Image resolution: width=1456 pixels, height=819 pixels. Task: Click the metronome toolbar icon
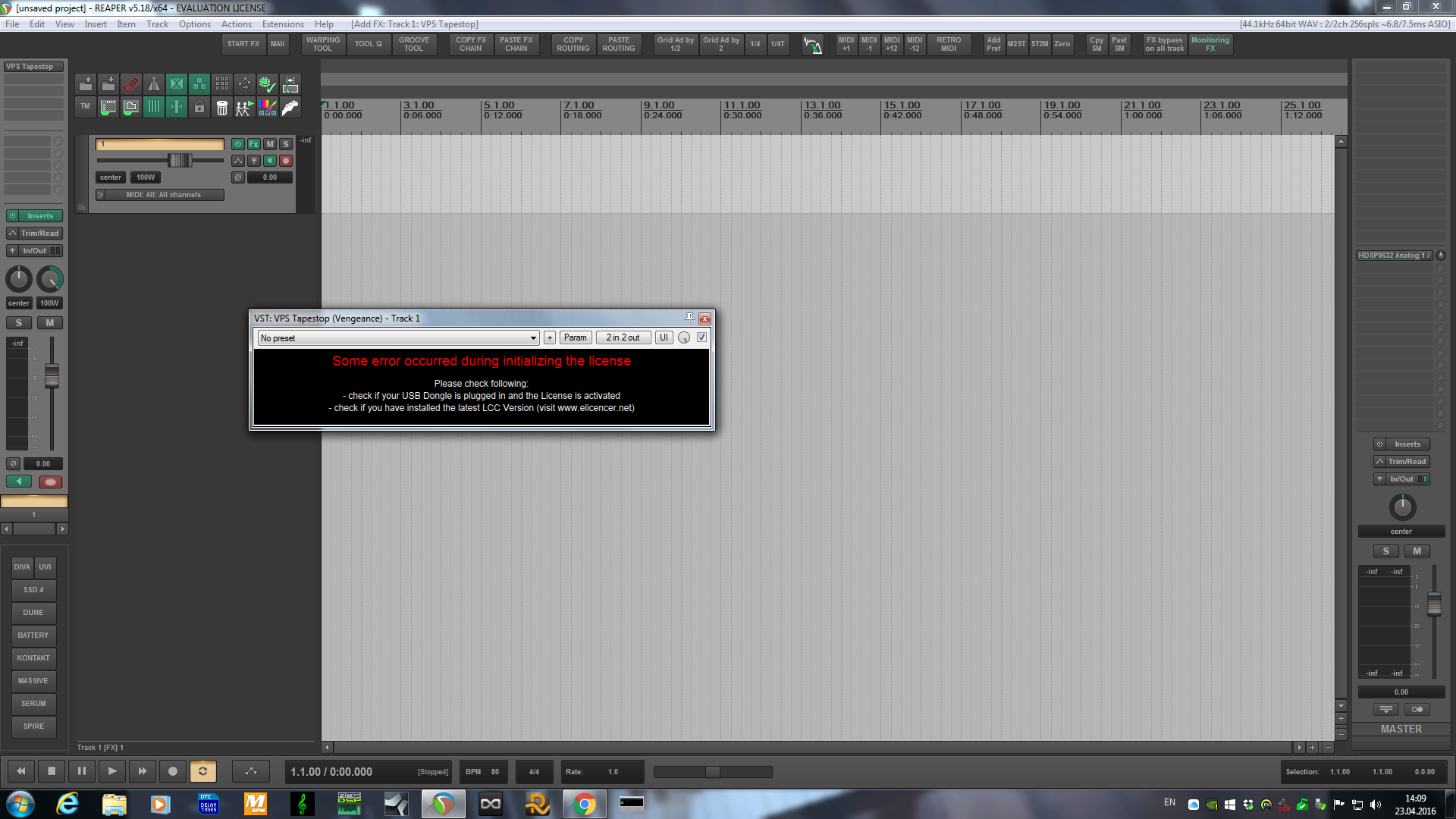point(154,84)
